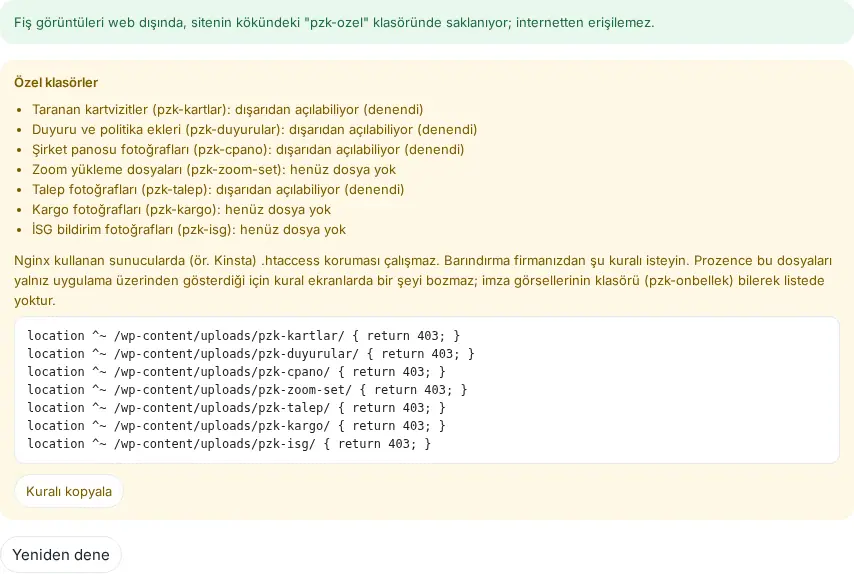The height and width of the screenshot is (574, 854).
Task: Click the pzk-talep location rule line
Action: click(x=236, y=407)
